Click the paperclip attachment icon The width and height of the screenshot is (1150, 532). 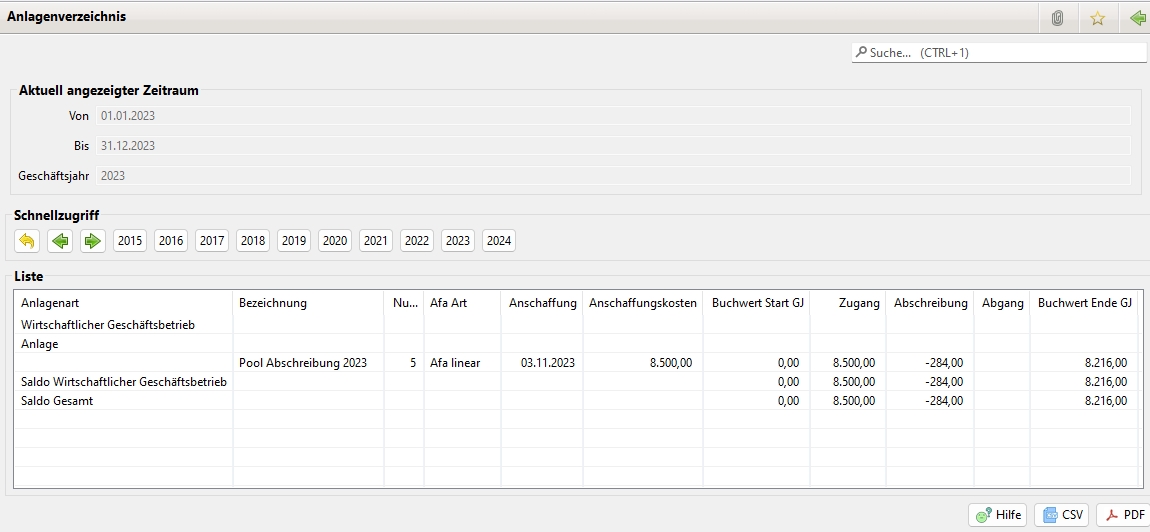coord(1057,18)
